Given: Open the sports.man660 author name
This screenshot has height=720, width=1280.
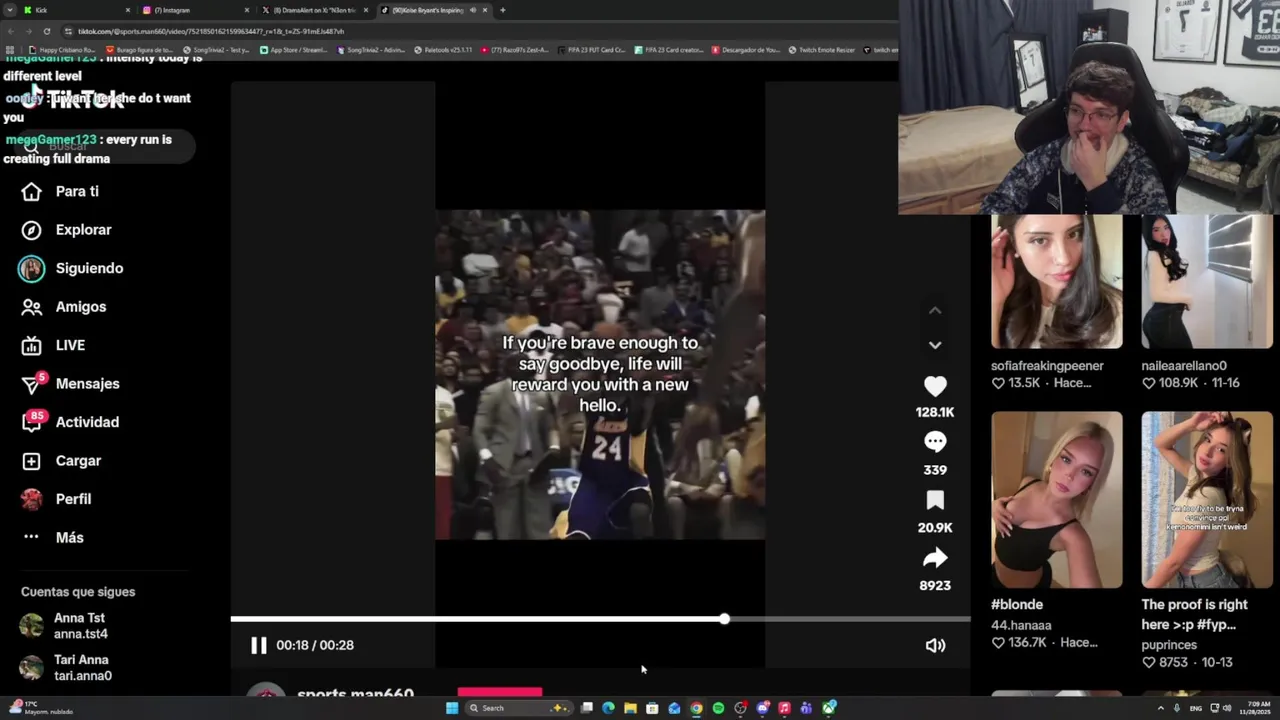Looking at the screenshot, I should click(x=355, y=693).
